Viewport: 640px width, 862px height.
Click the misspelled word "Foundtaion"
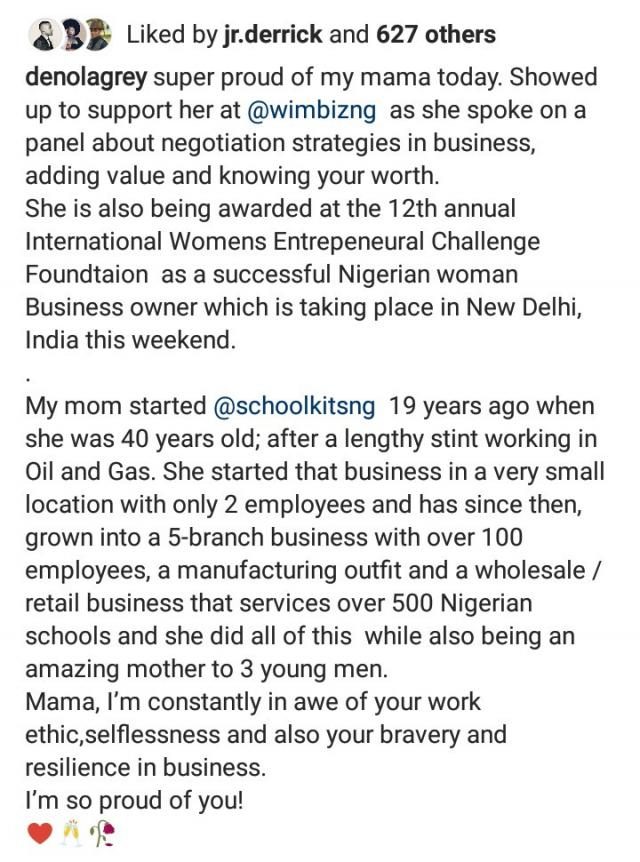87,274
